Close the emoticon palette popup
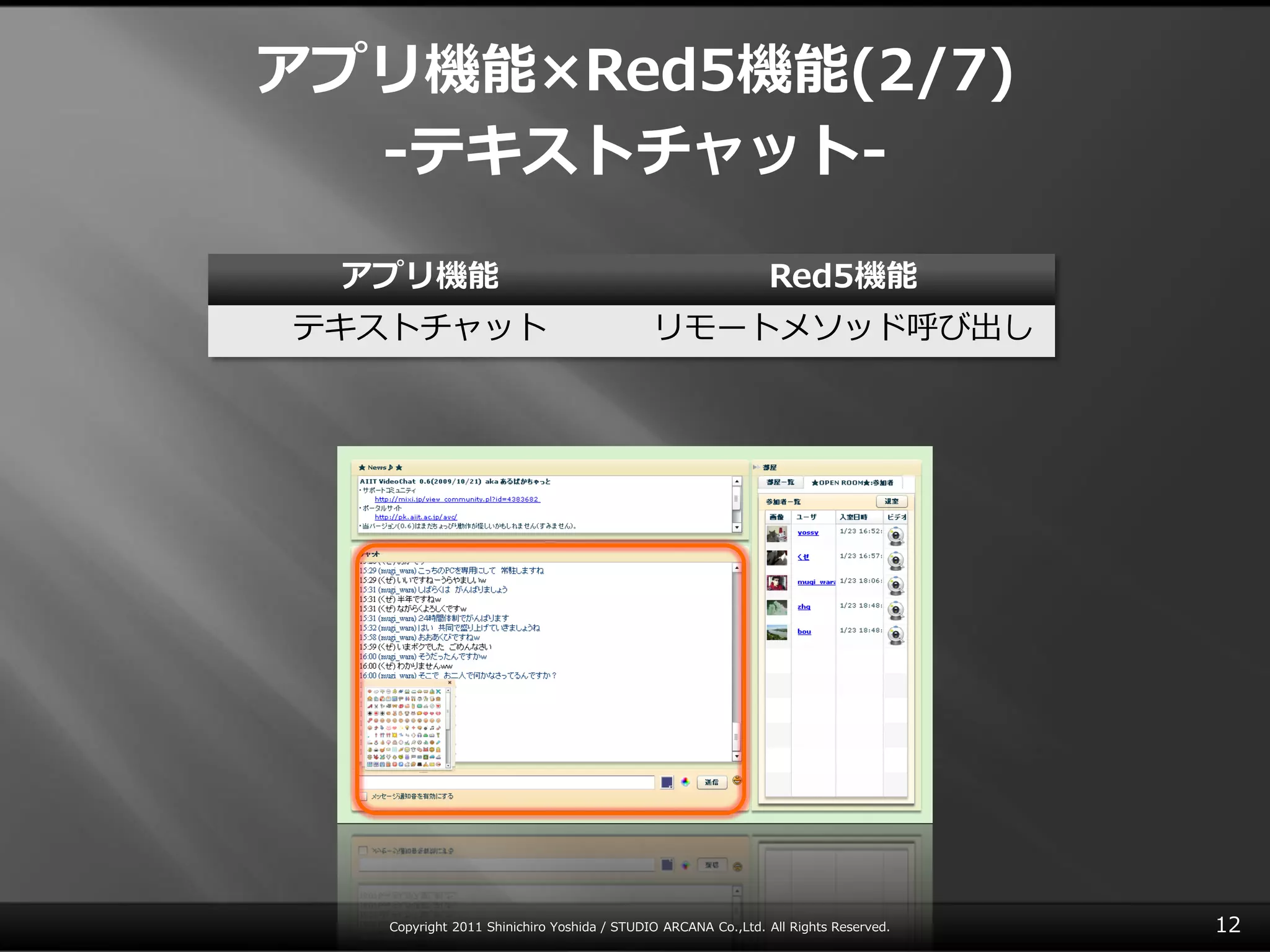The image size is (1270, 952). tap(450, 682)
